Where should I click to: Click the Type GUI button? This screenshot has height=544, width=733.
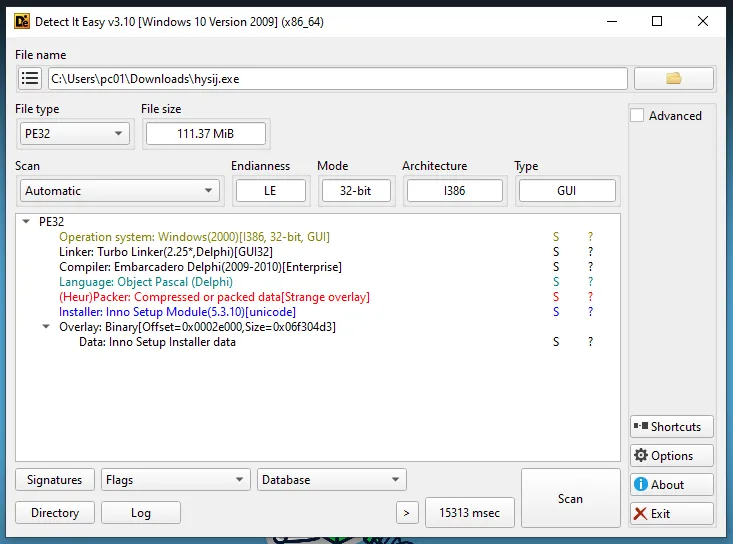(567, 191)
